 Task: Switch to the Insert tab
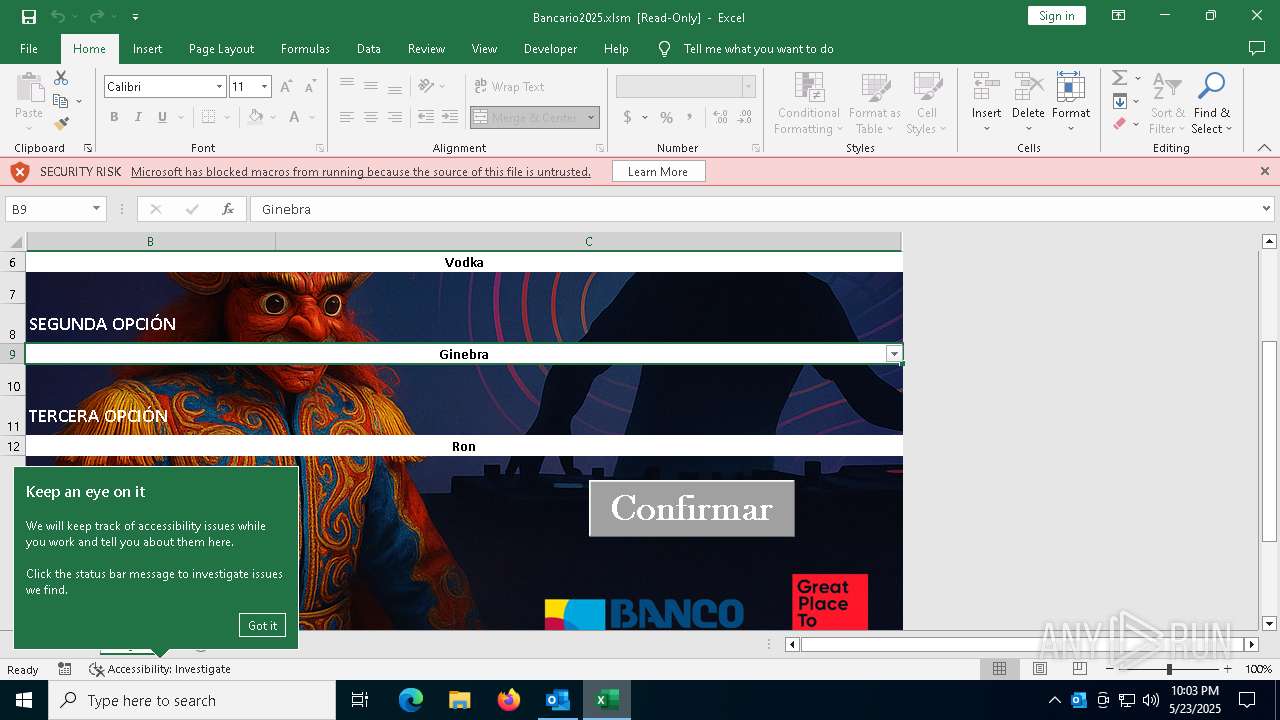pos(147,49)
